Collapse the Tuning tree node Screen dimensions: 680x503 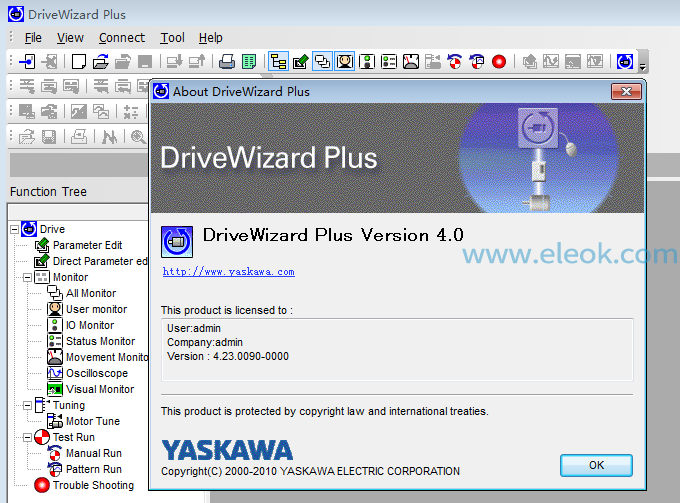point(27,405)
